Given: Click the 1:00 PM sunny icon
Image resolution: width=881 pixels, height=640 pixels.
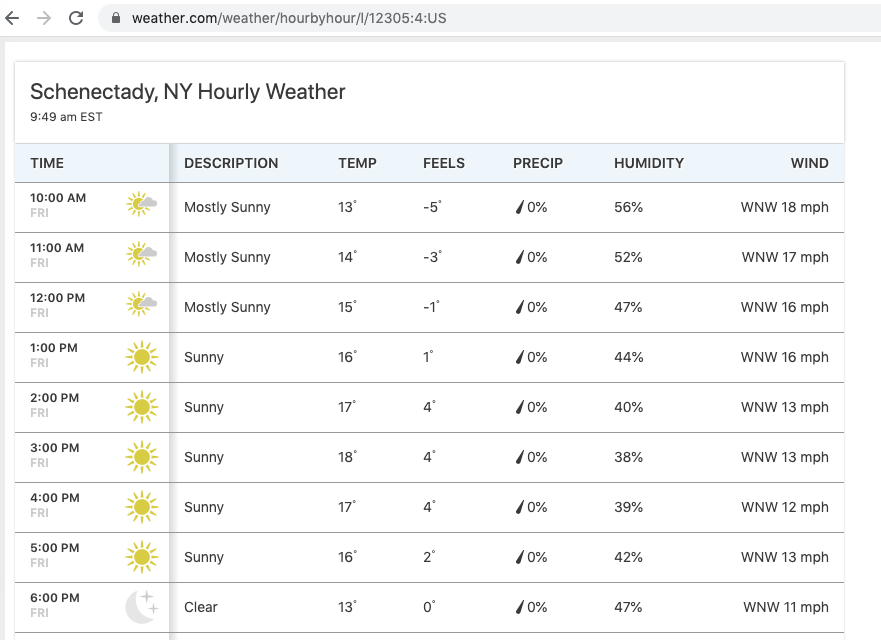Looking at the screenshot, I should click(142, 357).
